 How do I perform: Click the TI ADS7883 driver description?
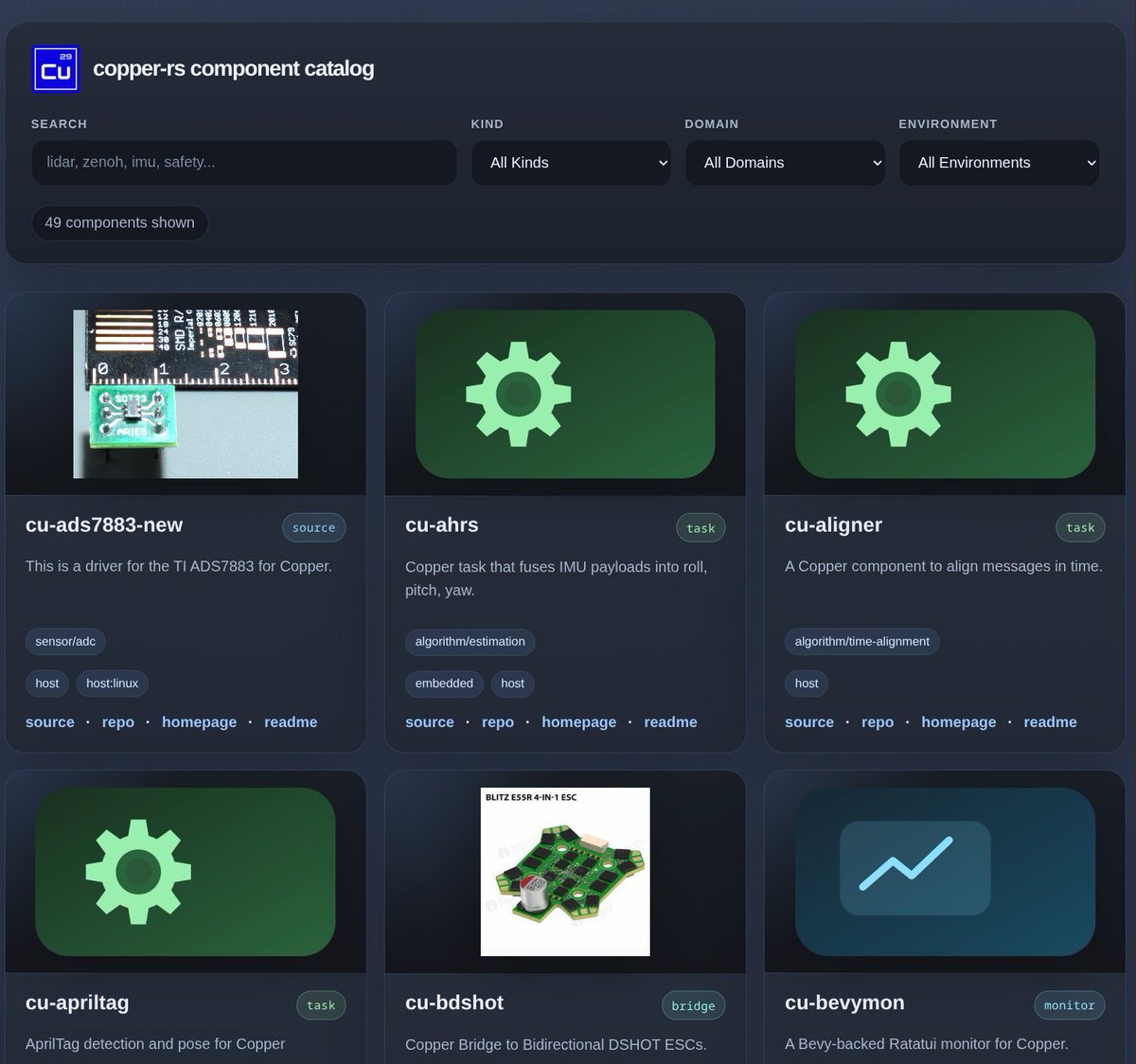point(179,567)
